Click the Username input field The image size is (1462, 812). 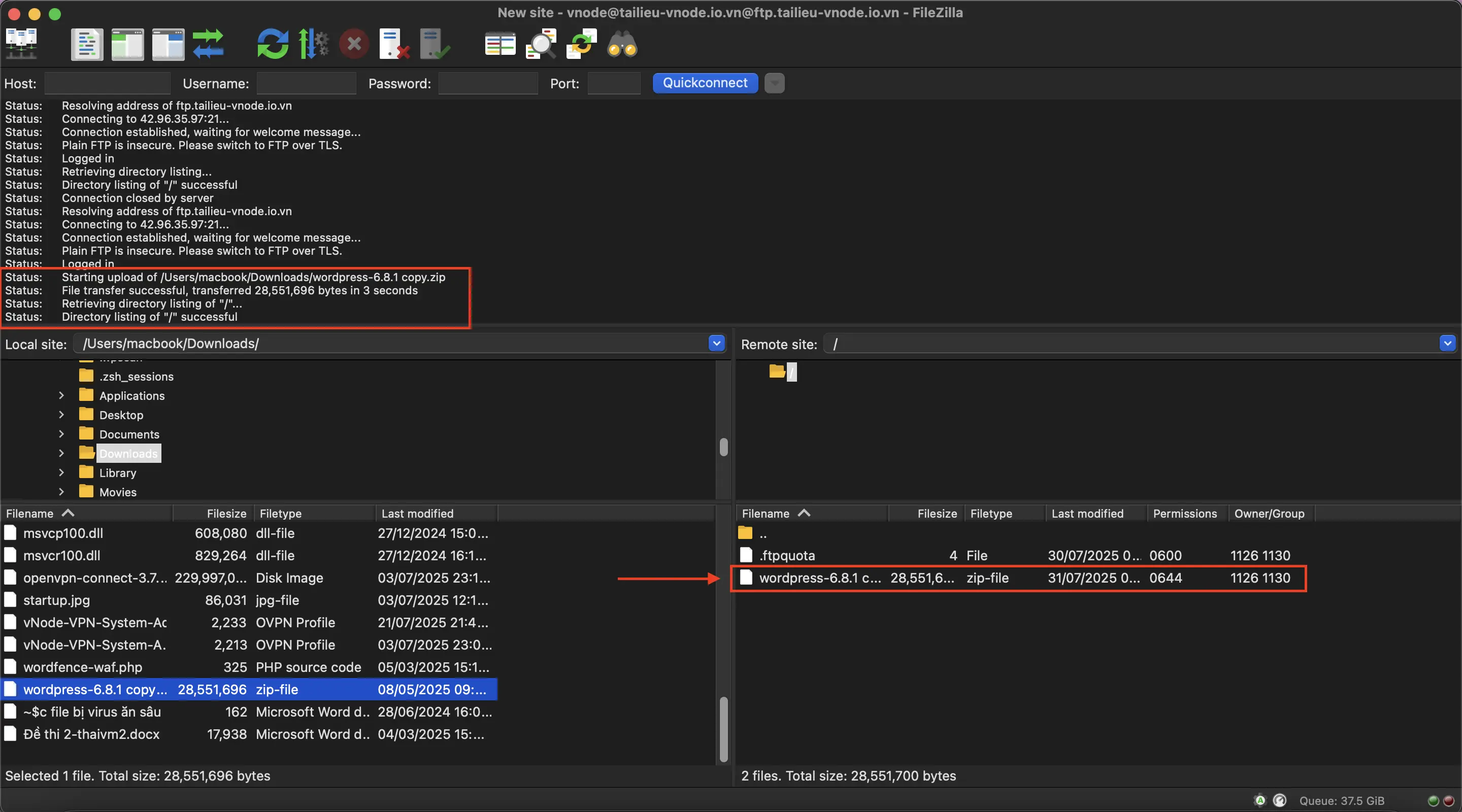tap(307, 83)
